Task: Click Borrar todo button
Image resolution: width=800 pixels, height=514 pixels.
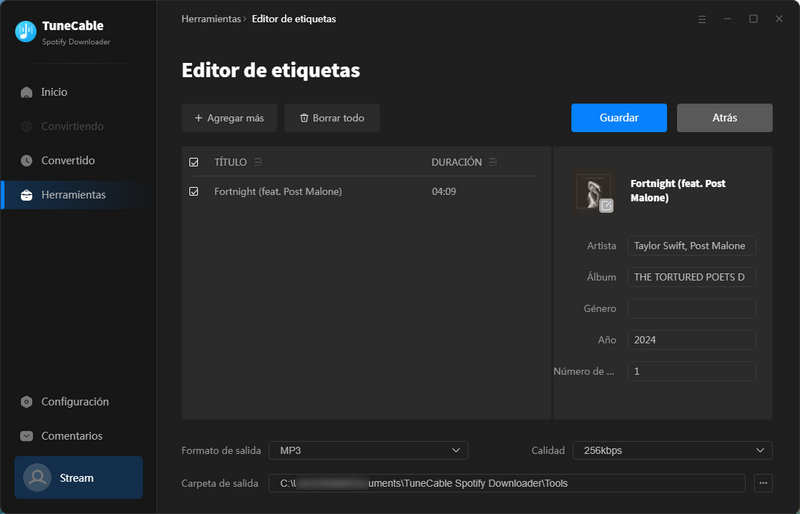Action: (x=332, y=118)
